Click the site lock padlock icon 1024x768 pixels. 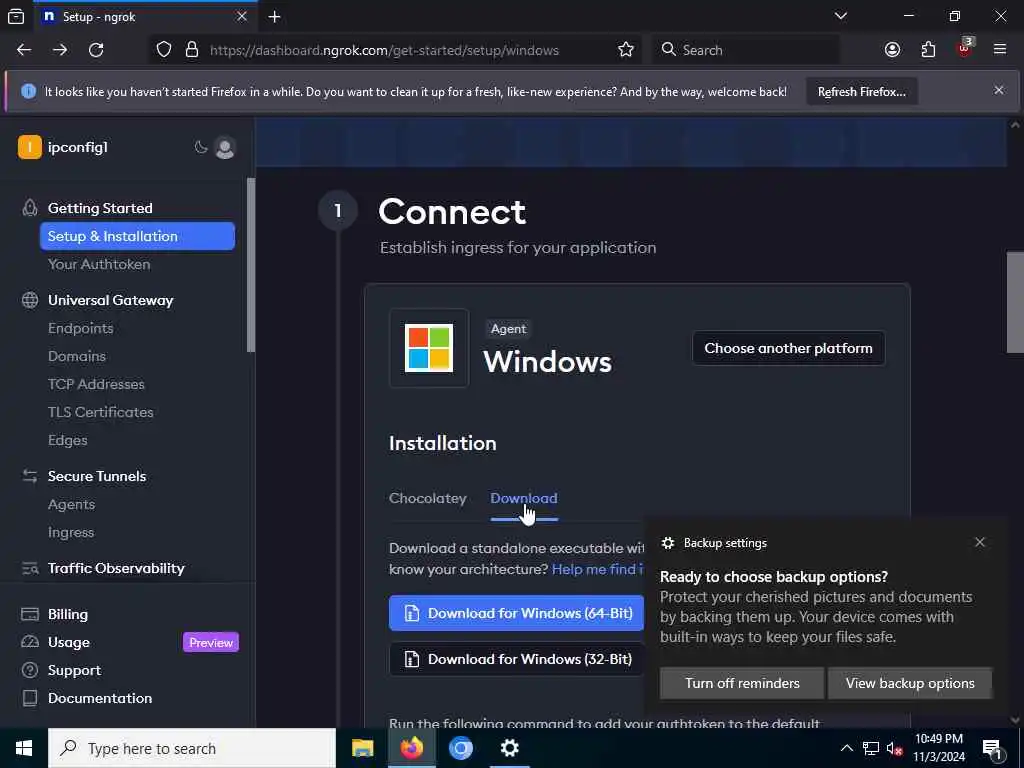click(191, 50)
